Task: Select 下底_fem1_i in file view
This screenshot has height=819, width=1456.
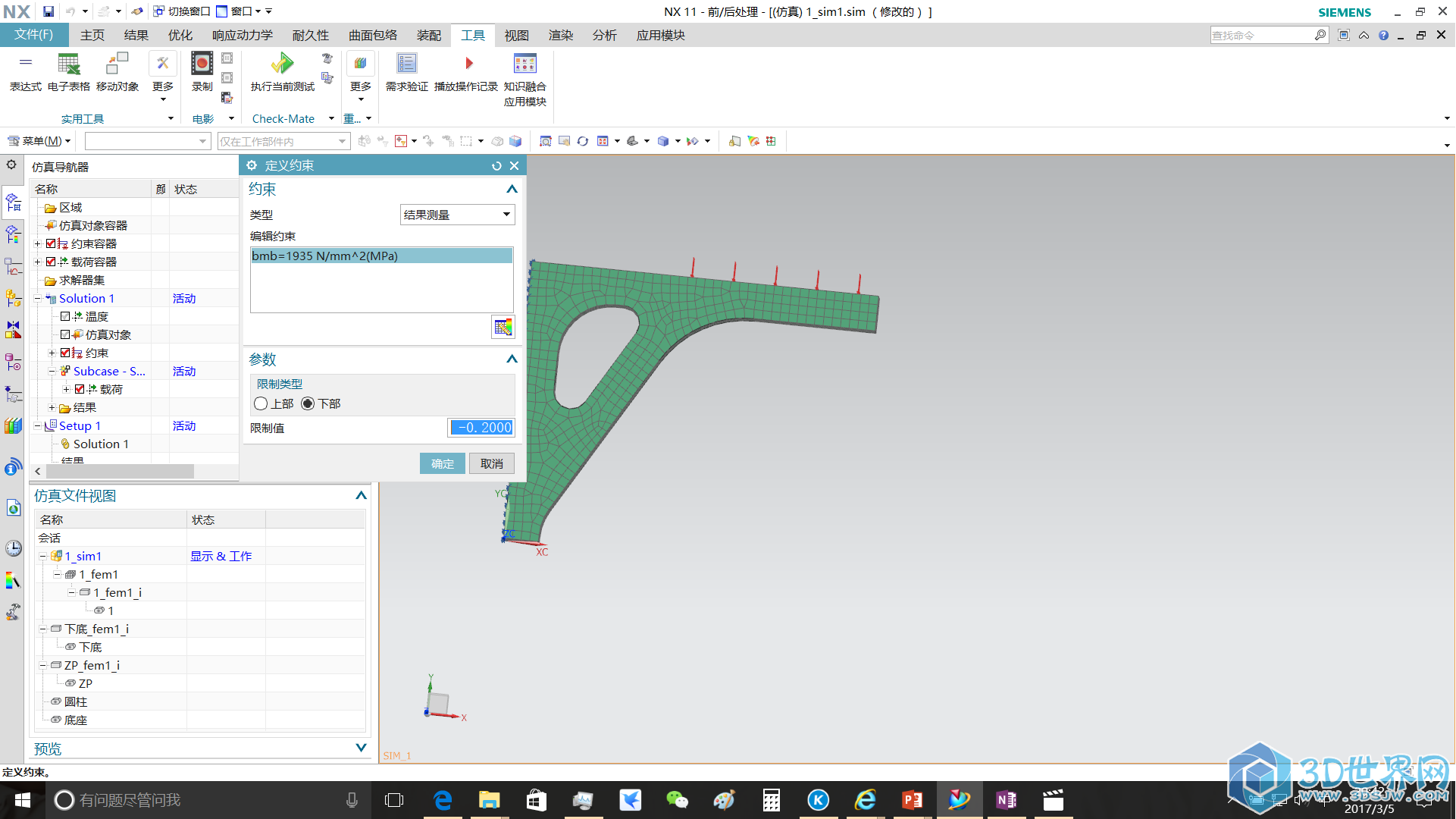Action: coord(96,629)
